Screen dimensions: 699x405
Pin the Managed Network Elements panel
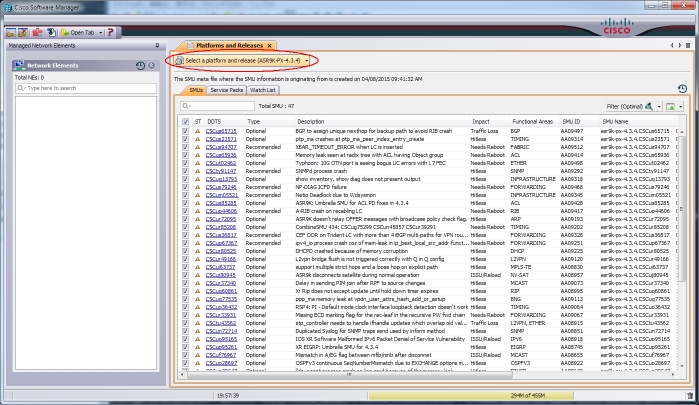coord(157,45)
